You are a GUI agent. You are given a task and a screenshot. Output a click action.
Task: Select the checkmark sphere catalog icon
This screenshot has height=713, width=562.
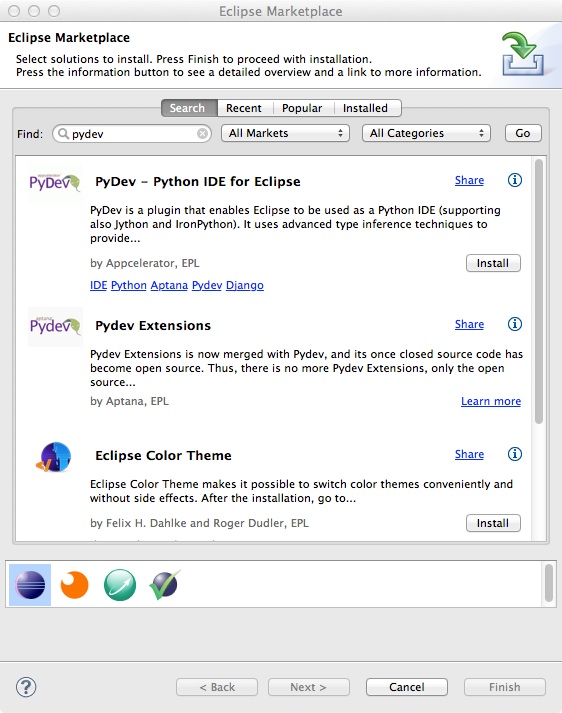pyautogui.click(x=164, y=585)
